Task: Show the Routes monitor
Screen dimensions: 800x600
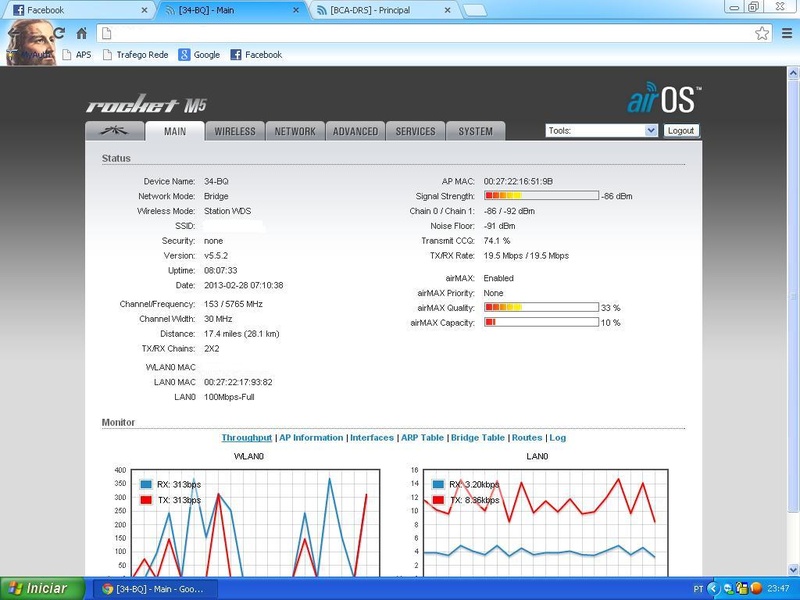Action: [x=527, y=438]
